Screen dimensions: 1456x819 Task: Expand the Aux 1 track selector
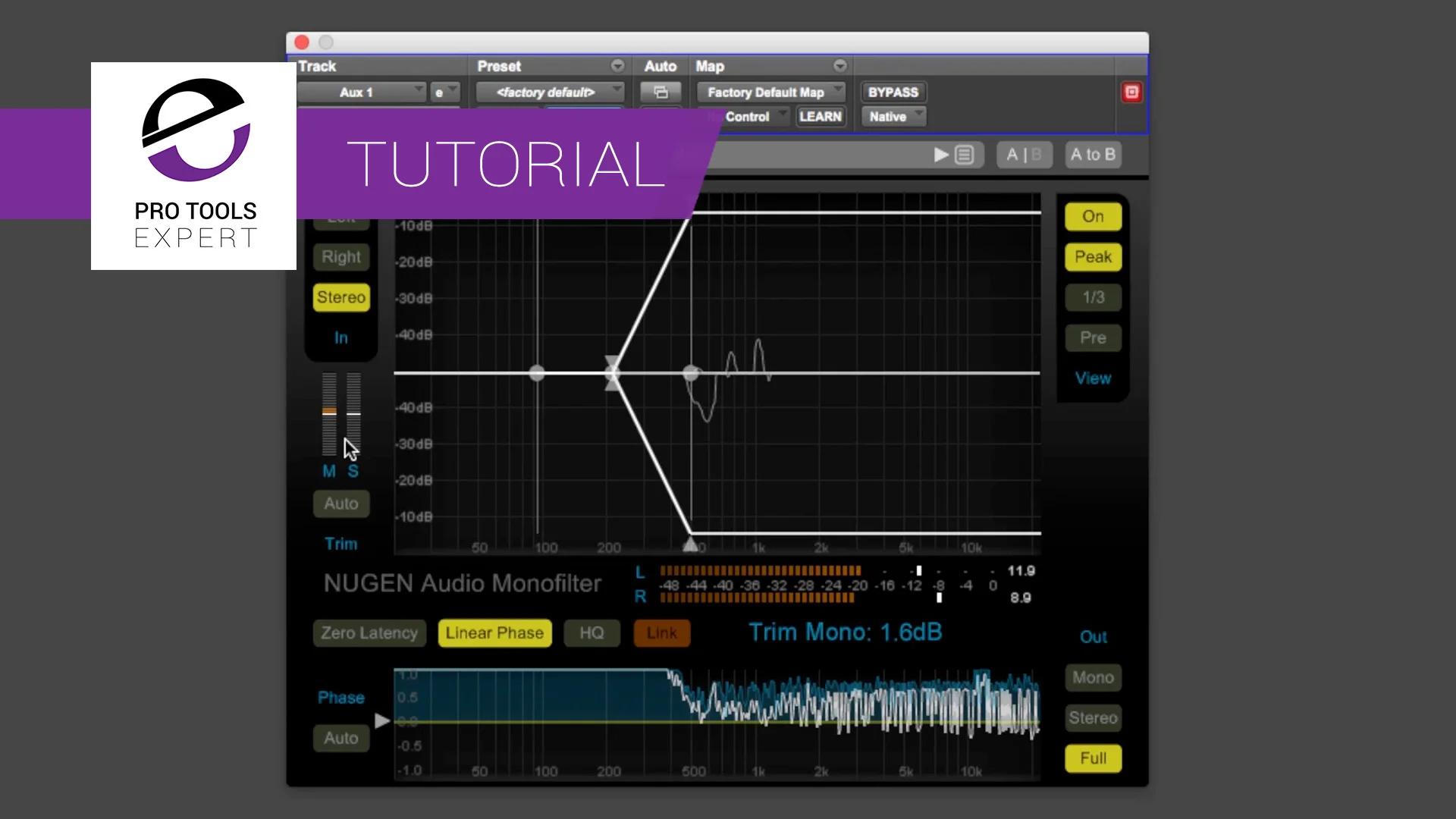[362, 92]
